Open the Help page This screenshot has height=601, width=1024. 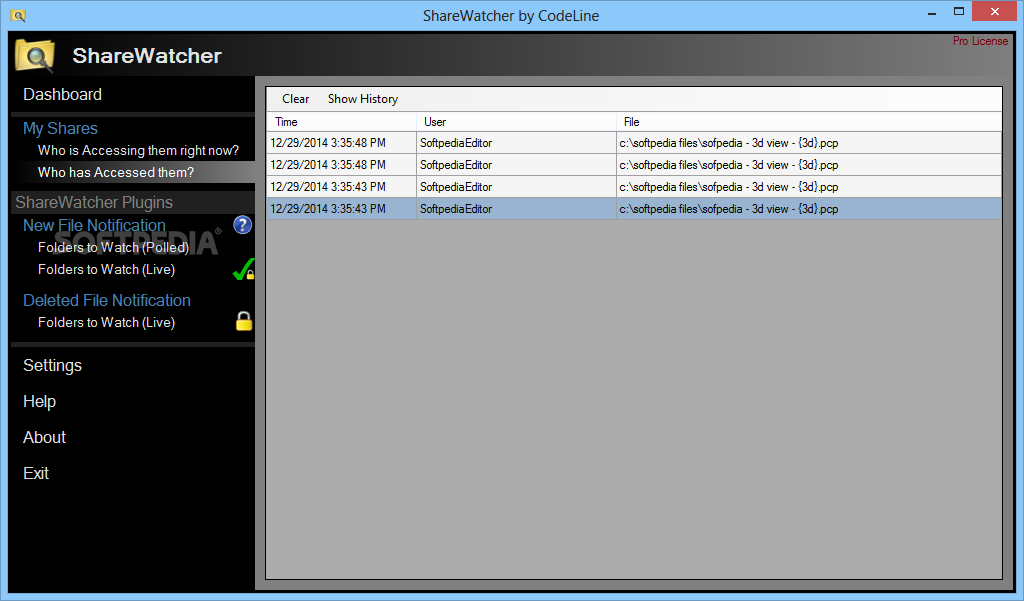(x=39, y=401)
